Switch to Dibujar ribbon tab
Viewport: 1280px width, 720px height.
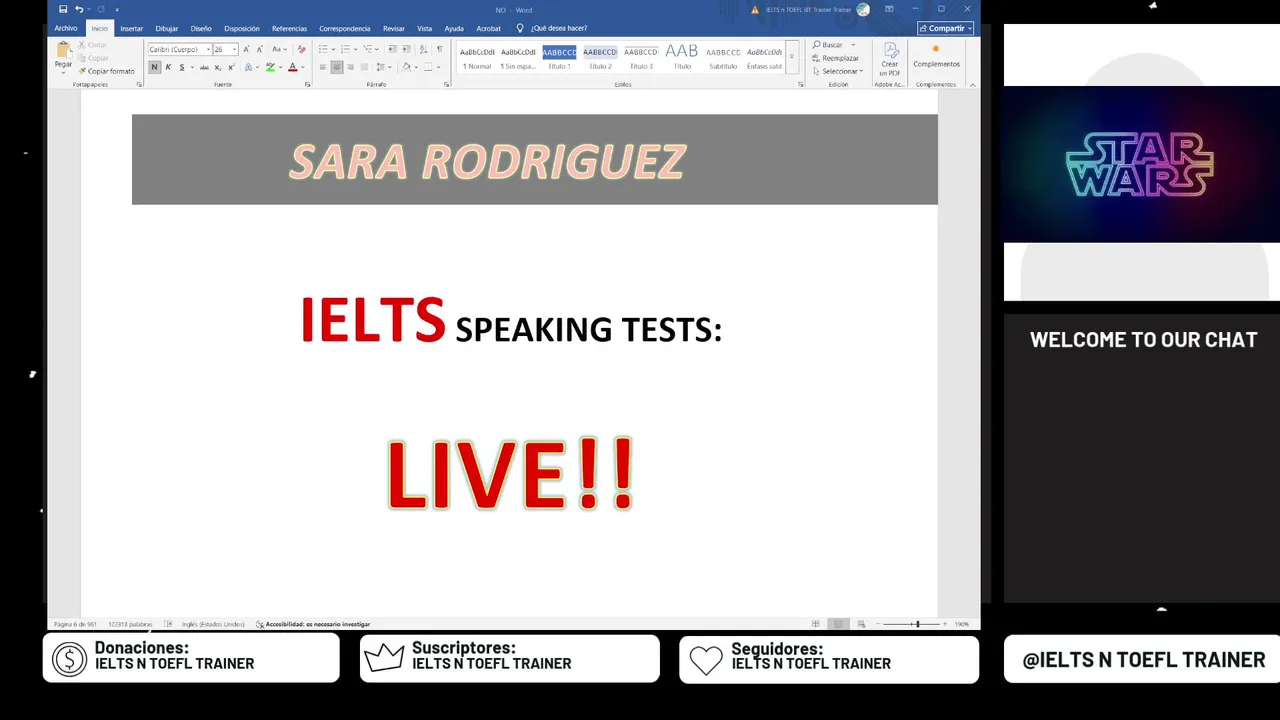tap(167, 28)
